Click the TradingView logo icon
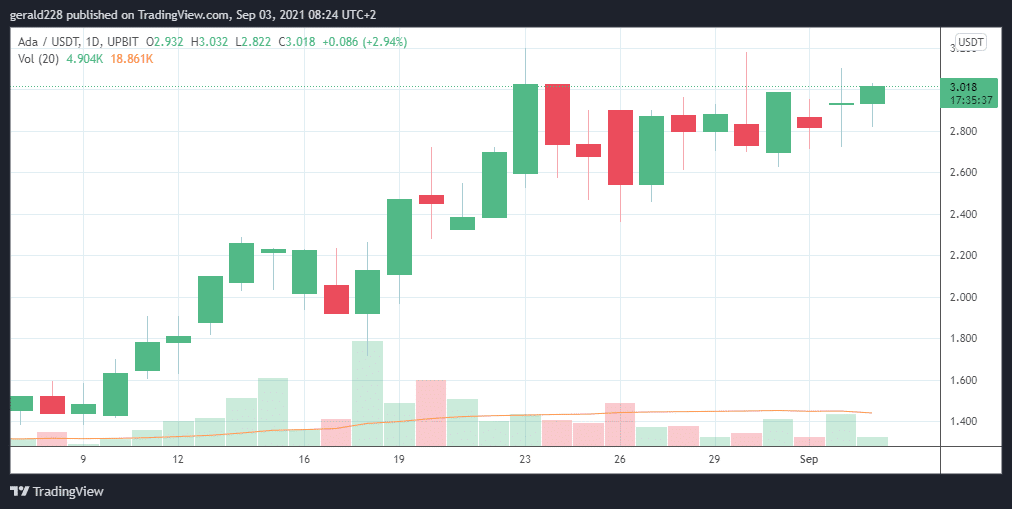Image resolution: width=1012 pixels, height=509 pixels. 19,491
